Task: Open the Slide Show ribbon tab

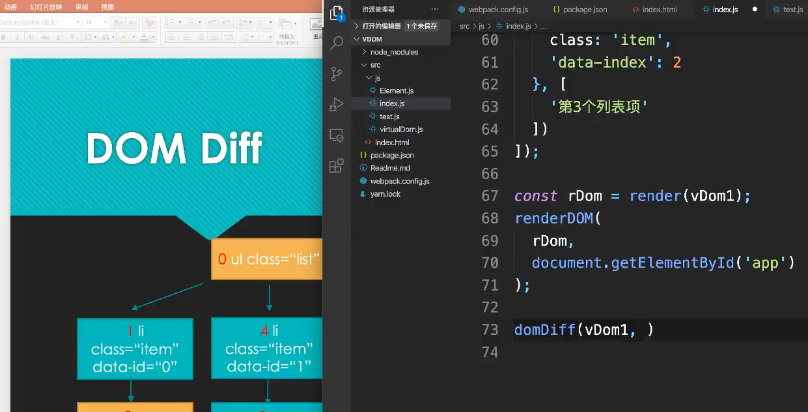Action: tap(46, 7)
